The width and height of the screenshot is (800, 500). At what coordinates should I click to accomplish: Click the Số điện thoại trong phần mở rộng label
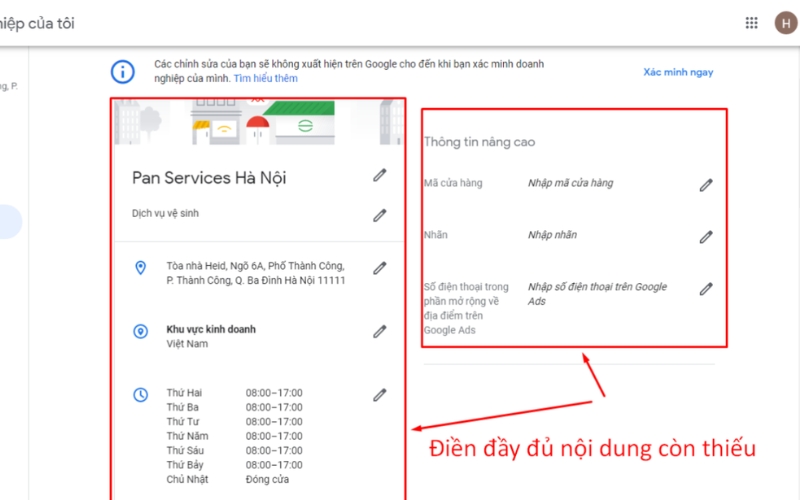[466, 308]
